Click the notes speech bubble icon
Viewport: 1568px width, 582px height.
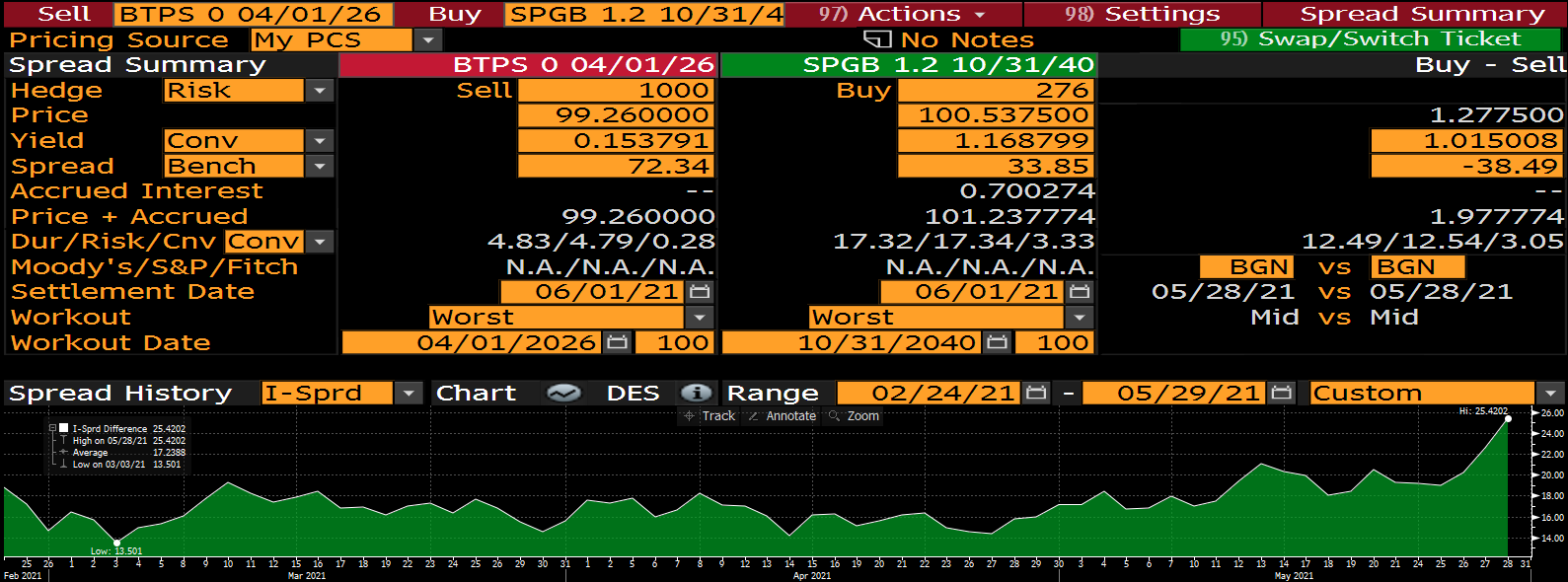[877, 39]
